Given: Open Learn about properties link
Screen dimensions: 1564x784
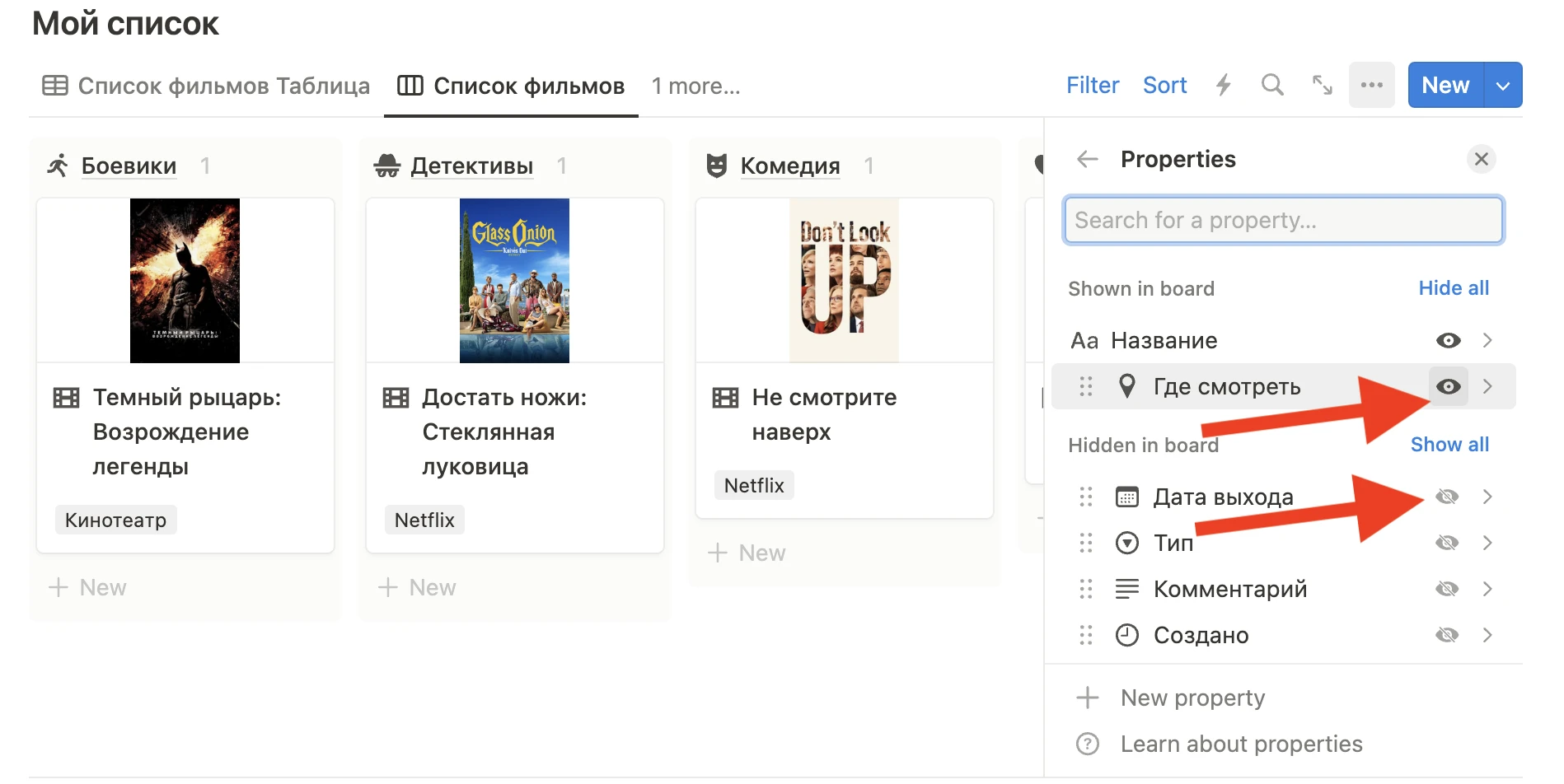Looking at the screenshot, I should pos(1241,744).
